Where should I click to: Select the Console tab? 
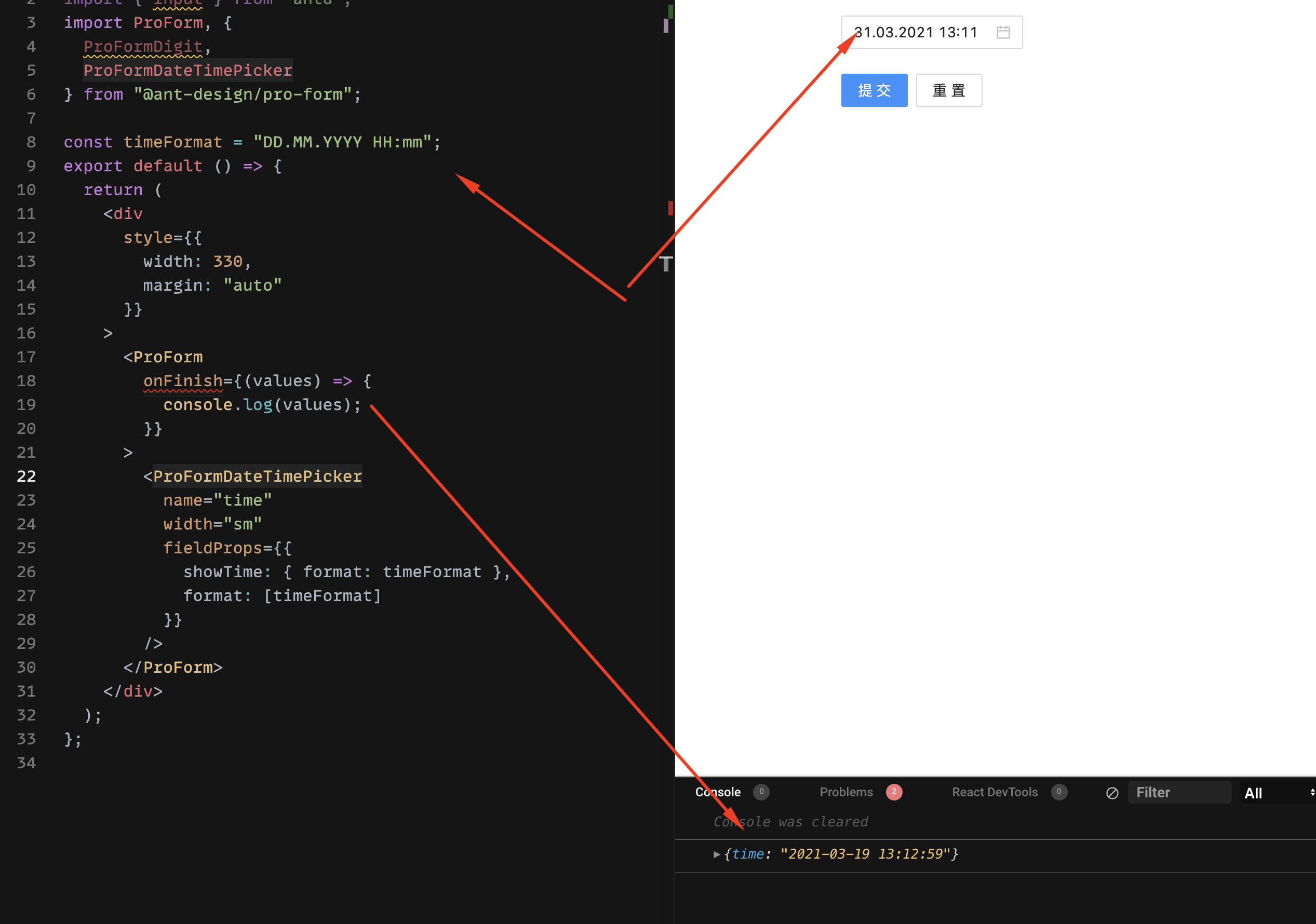(x=718, y=792)
